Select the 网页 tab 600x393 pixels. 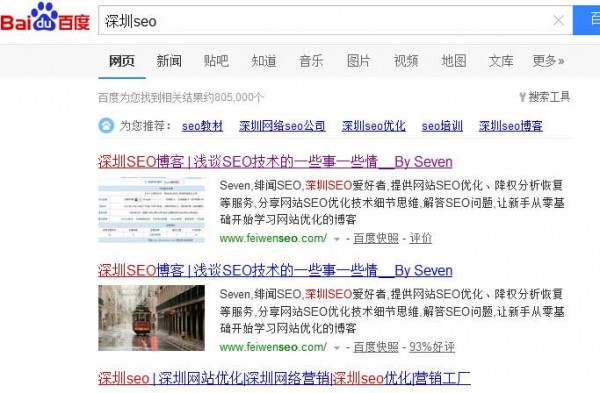(122, 61)
